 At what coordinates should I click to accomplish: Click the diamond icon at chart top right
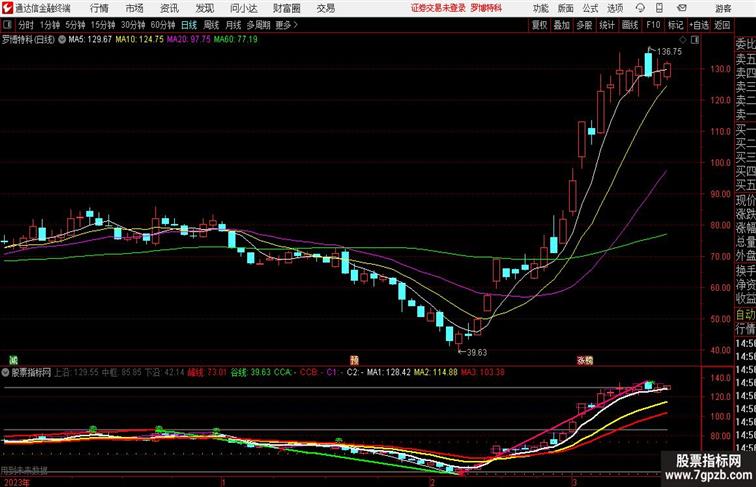[x=683, y=40]
